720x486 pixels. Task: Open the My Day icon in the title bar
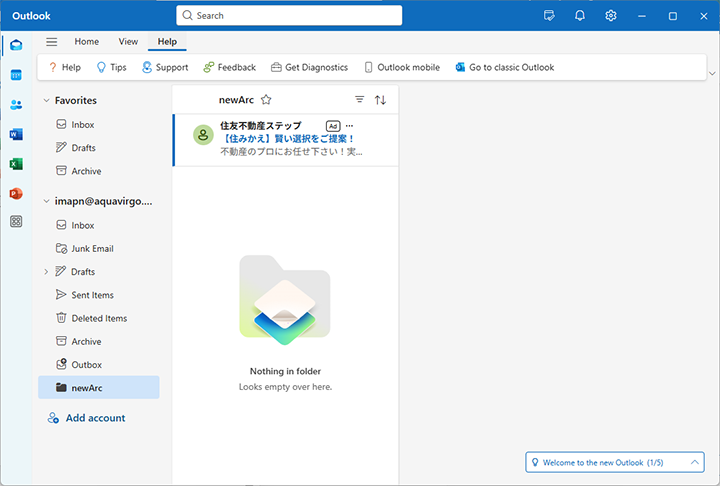point(549,16)
